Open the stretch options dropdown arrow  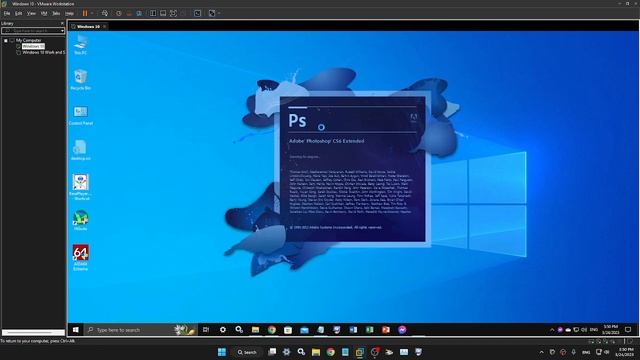click(x=219, y=13)
